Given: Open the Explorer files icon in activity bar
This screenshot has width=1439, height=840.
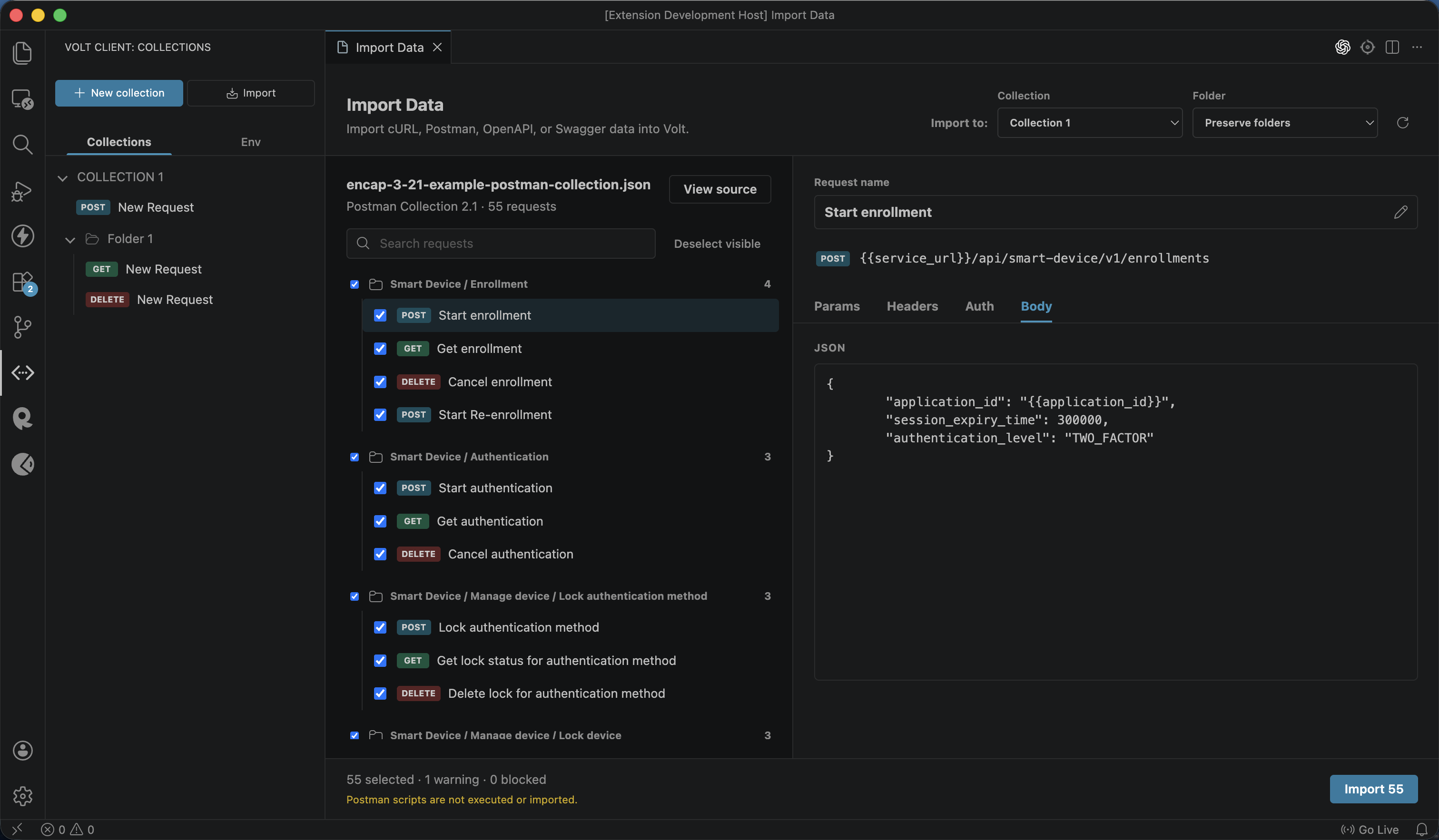Looking at the screenshot, I should coord(22,52).
